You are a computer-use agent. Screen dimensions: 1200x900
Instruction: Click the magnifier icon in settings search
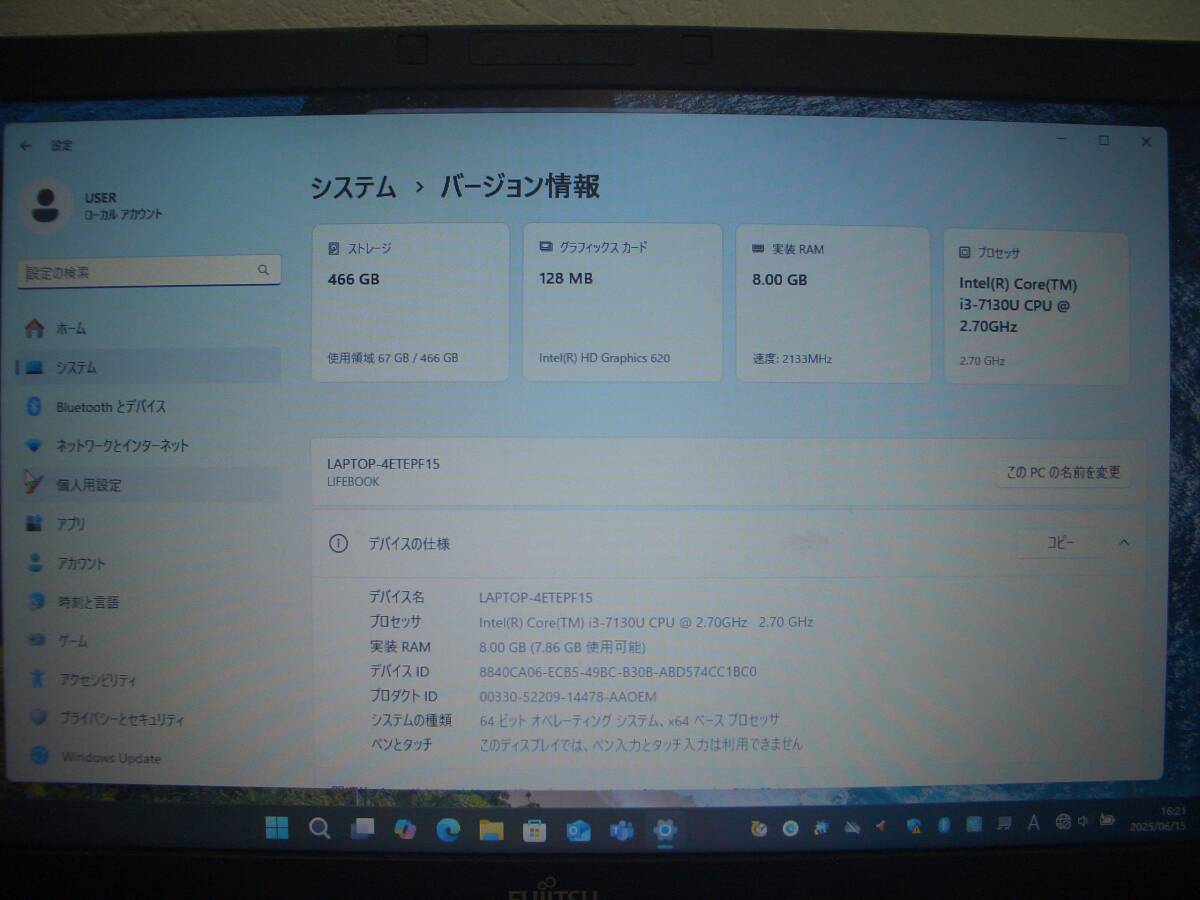click(x=263, y=270)
